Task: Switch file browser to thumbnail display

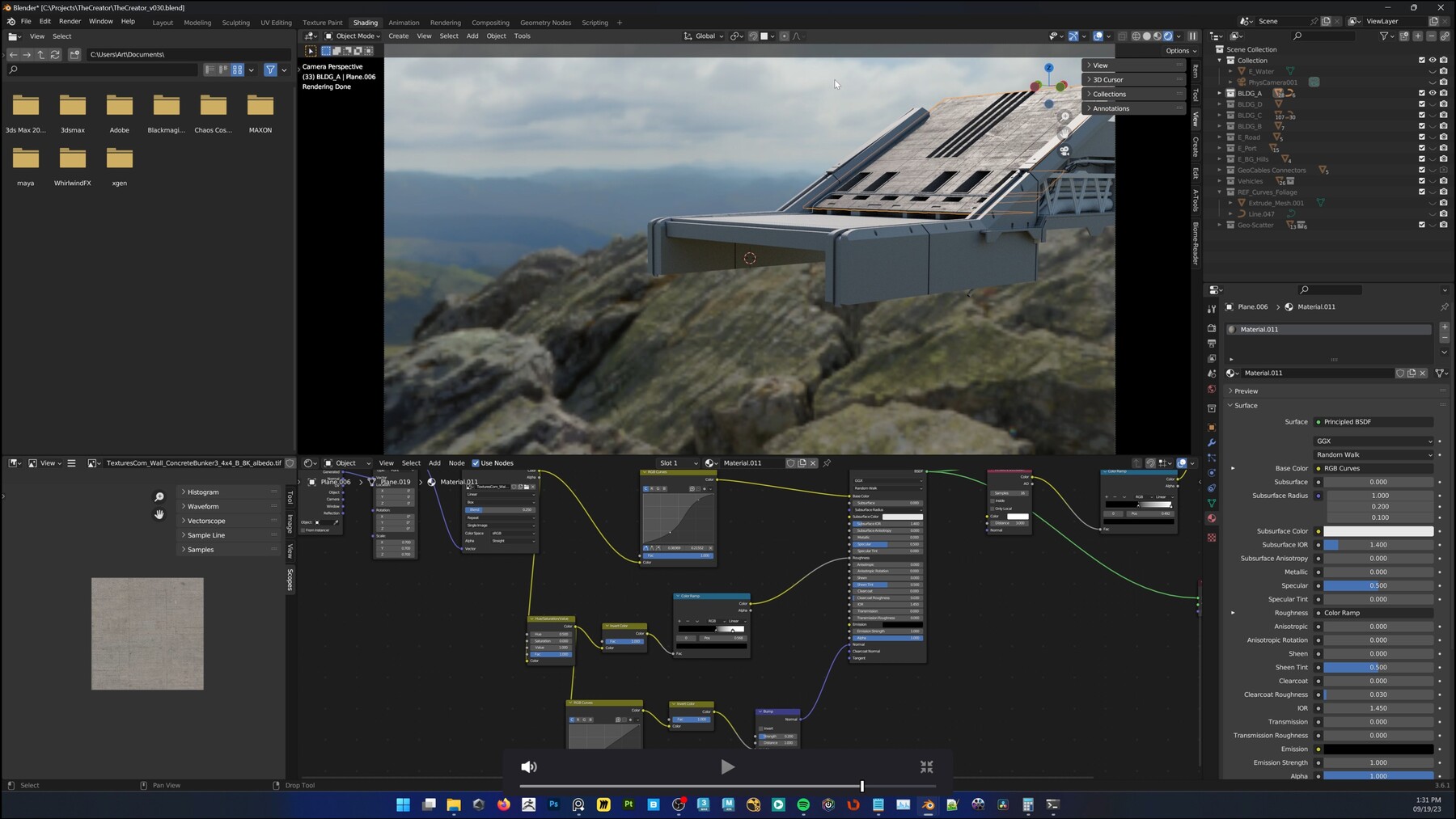Action: pos(237,70)
